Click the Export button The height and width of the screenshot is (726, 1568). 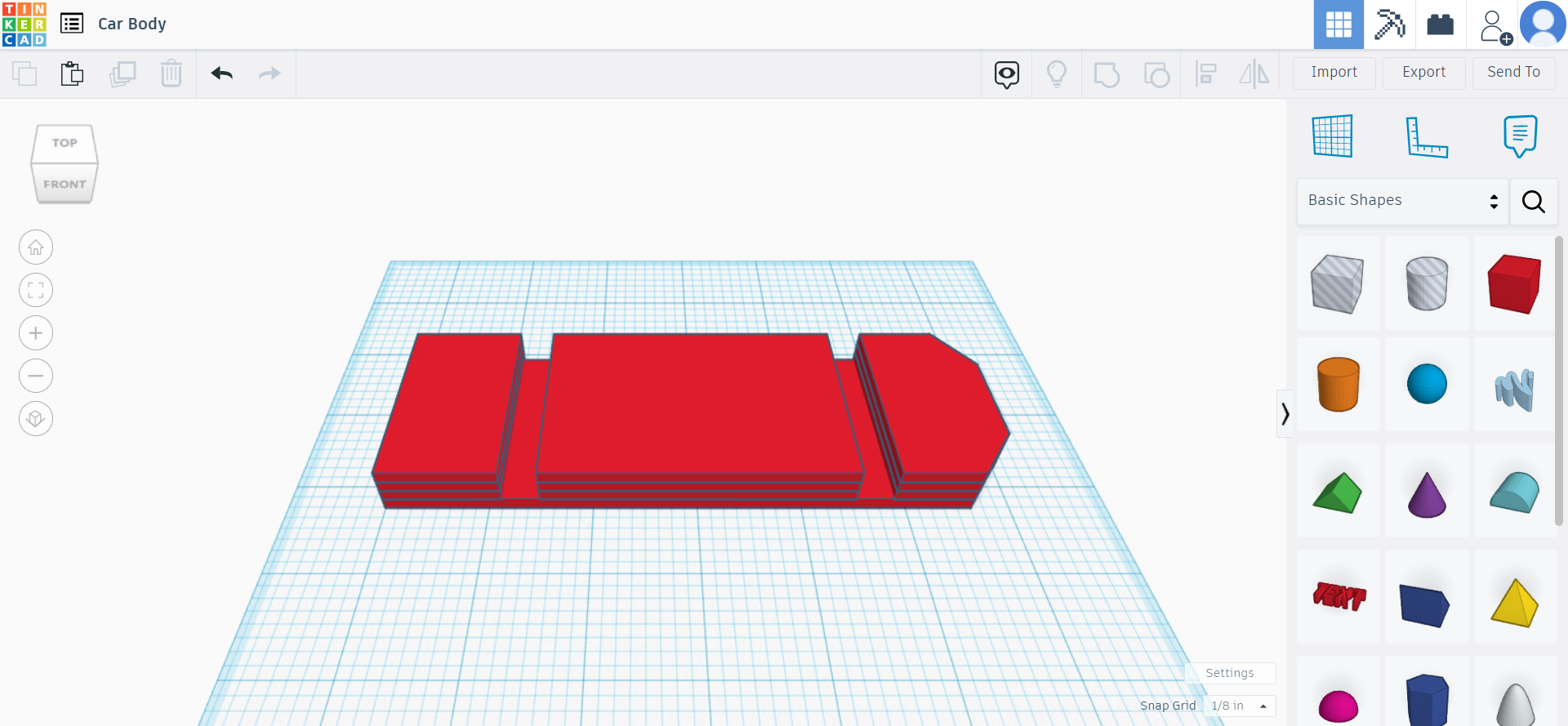point(1424,73)
